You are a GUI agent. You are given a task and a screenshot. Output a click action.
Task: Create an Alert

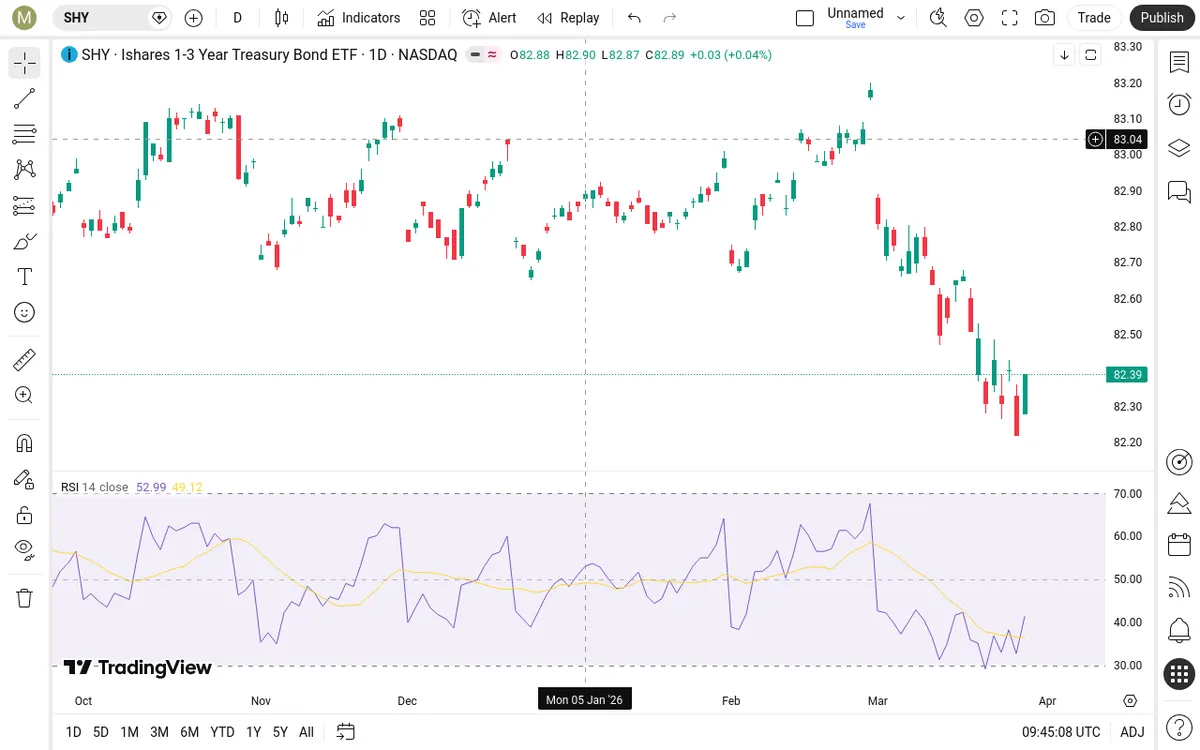tap(489, 18)
